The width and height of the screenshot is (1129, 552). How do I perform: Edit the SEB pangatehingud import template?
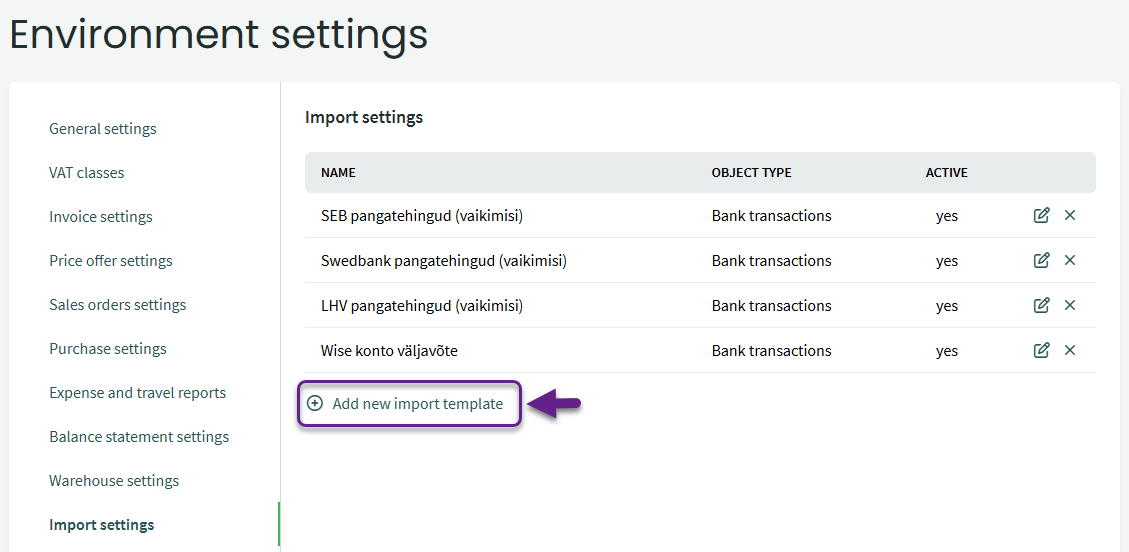coord(1041,215)
